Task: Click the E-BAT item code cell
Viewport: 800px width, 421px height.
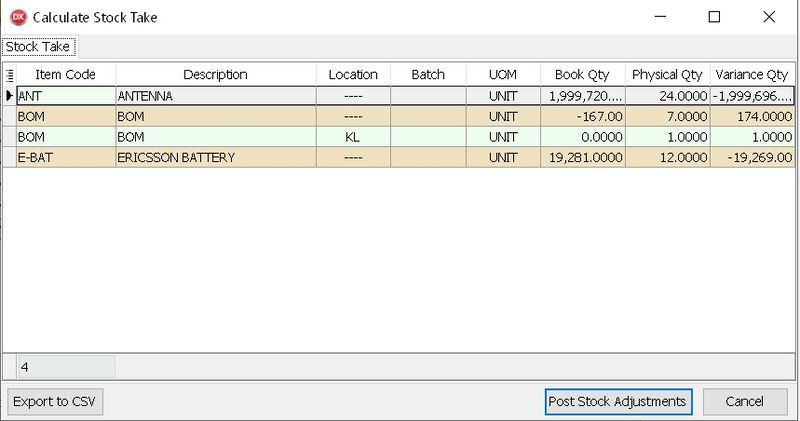Action: [x=65, y=158]
